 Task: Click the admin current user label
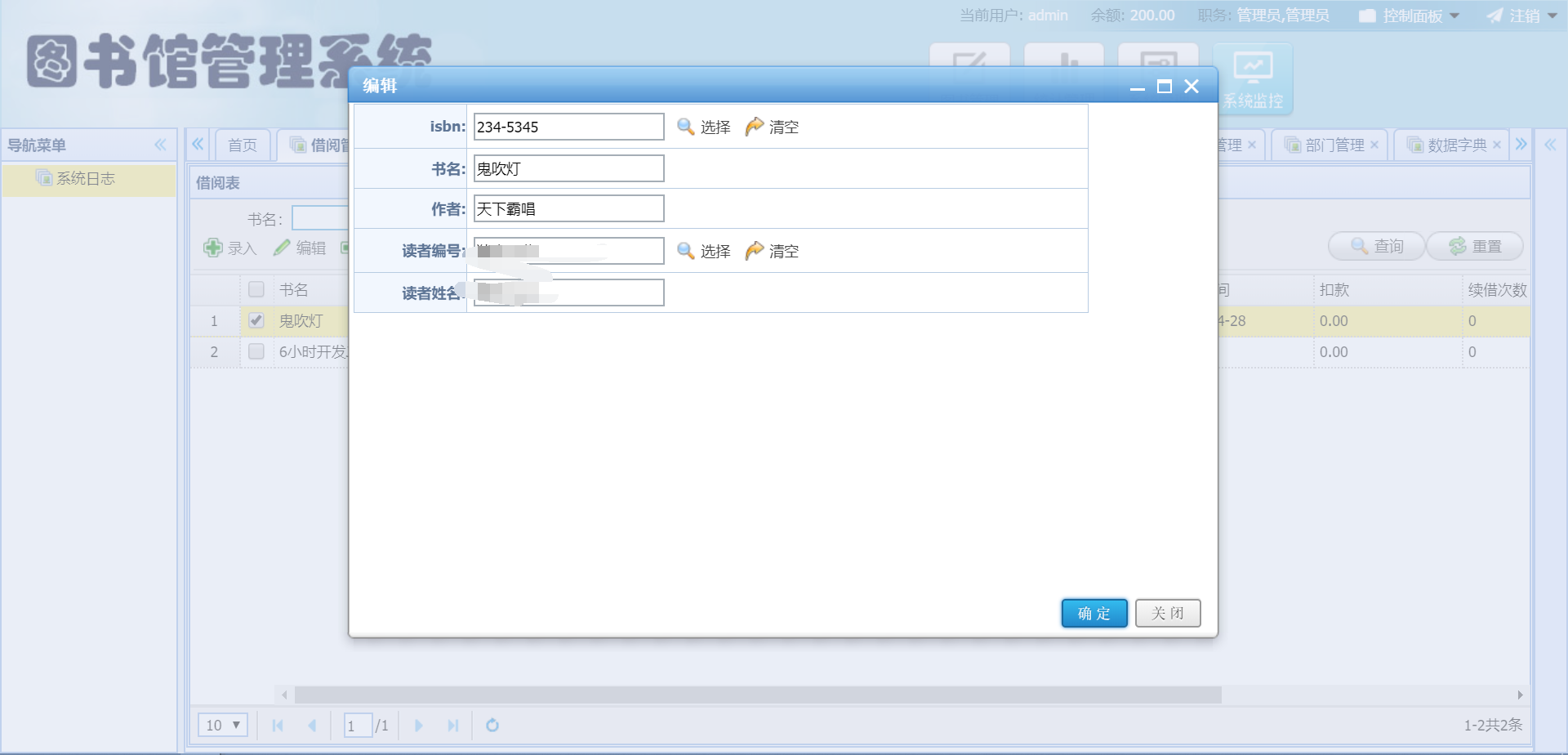pos(1048,16)
